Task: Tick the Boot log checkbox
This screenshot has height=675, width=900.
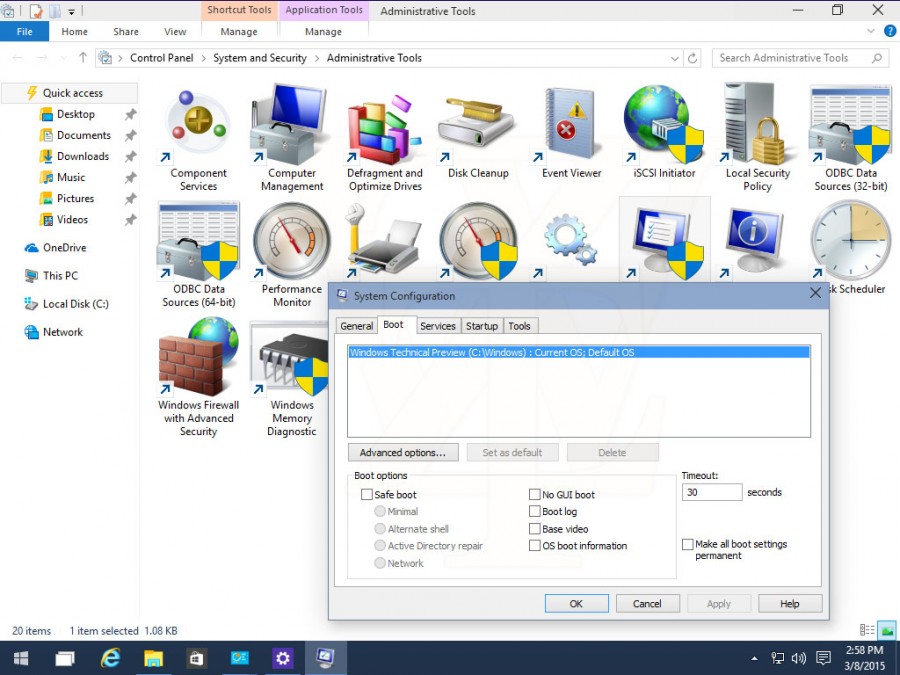Action: point(534,511)
